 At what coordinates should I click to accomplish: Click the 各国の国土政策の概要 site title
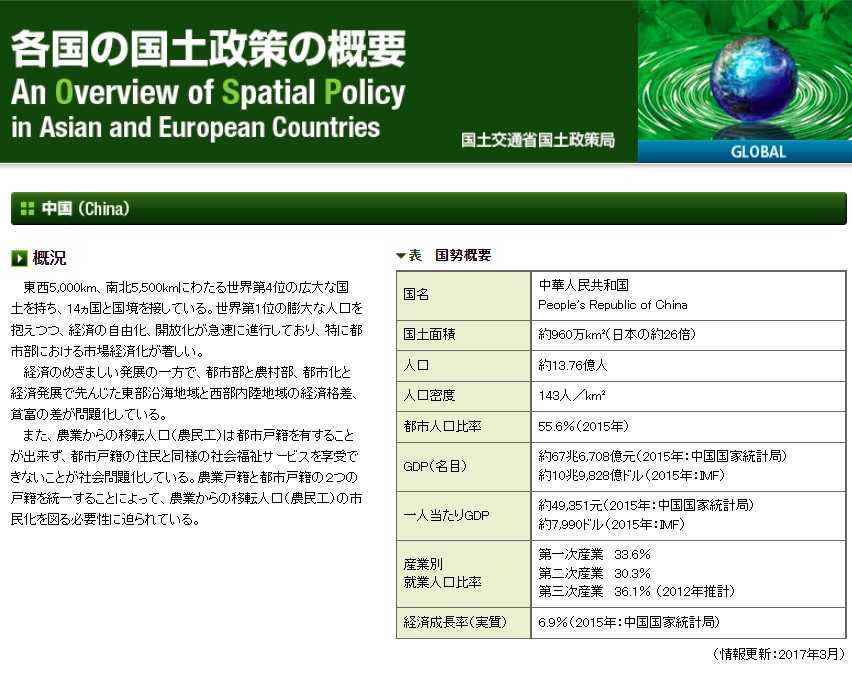(x=208, y=48)
